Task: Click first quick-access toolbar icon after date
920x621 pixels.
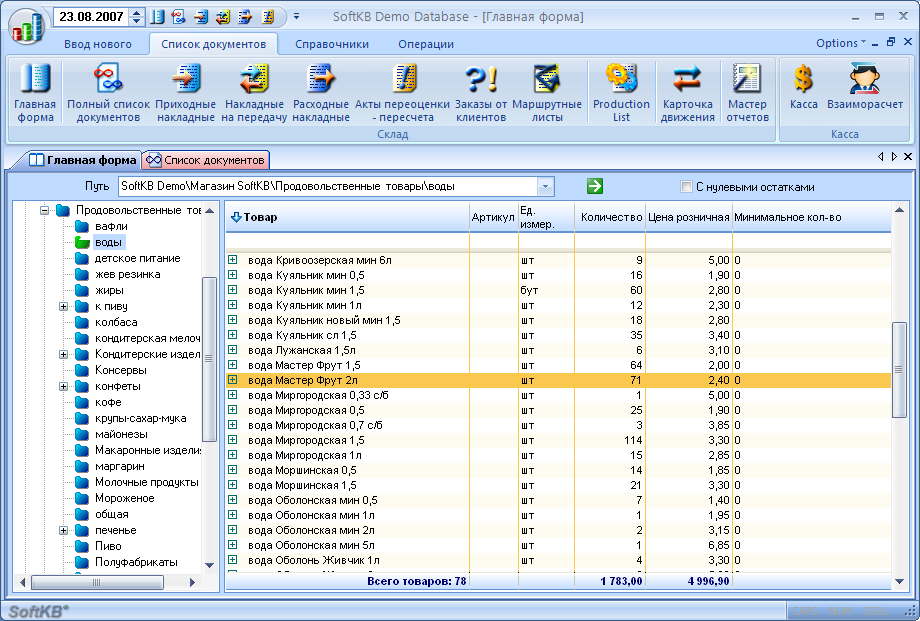Action: pyautogui.click(x=157, y=16)
